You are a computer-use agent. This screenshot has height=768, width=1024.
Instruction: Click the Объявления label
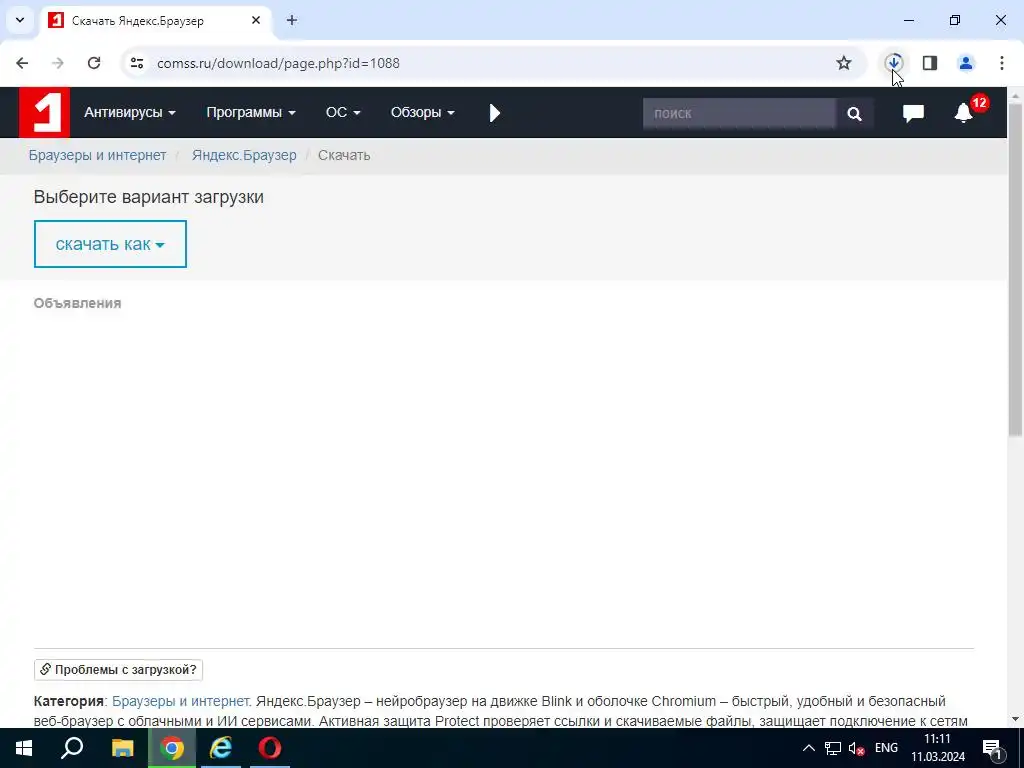point(78,303)
